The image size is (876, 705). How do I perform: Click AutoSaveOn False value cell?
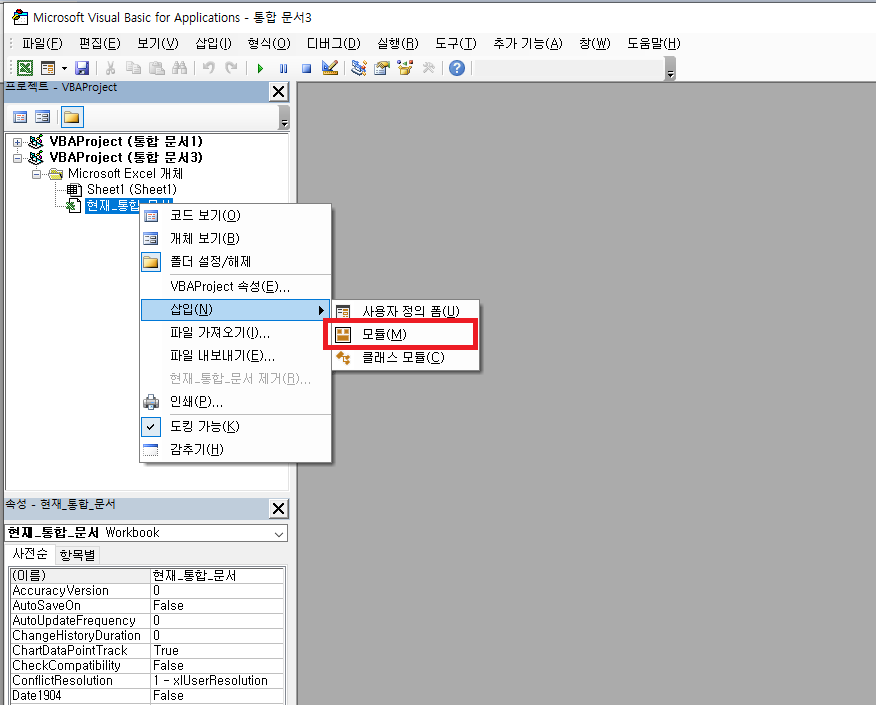(x=217, y=606)
